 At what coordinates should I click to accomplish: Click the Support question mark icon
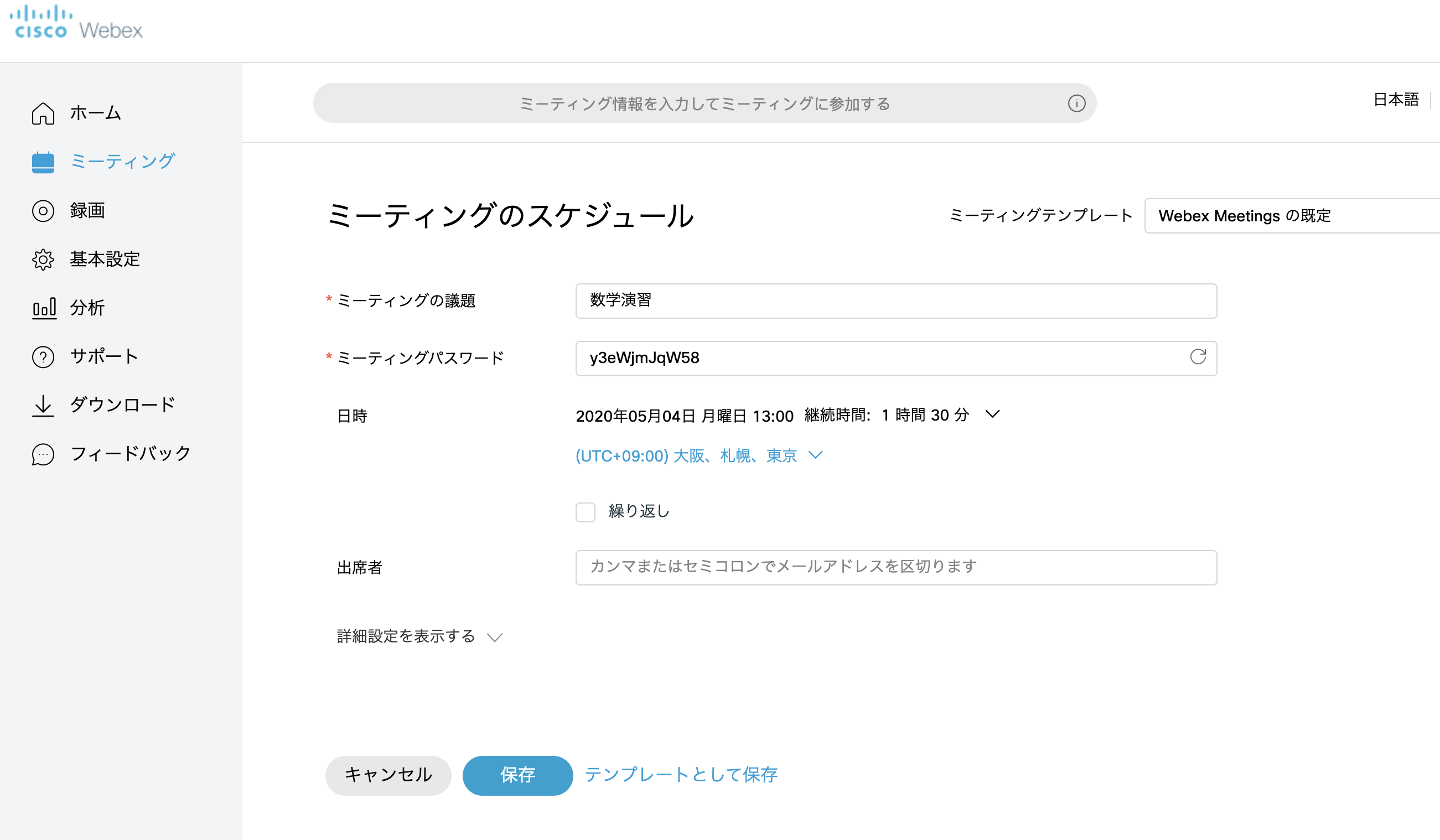43,356
